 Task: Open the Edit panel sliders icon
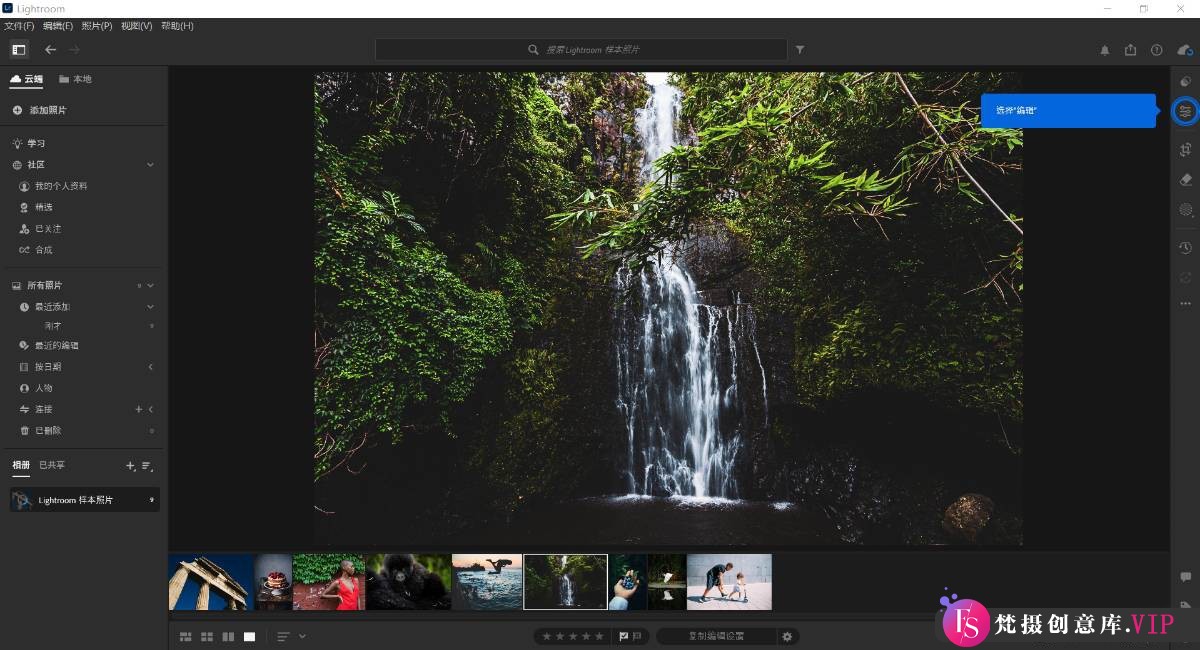tap(1185, 110)
